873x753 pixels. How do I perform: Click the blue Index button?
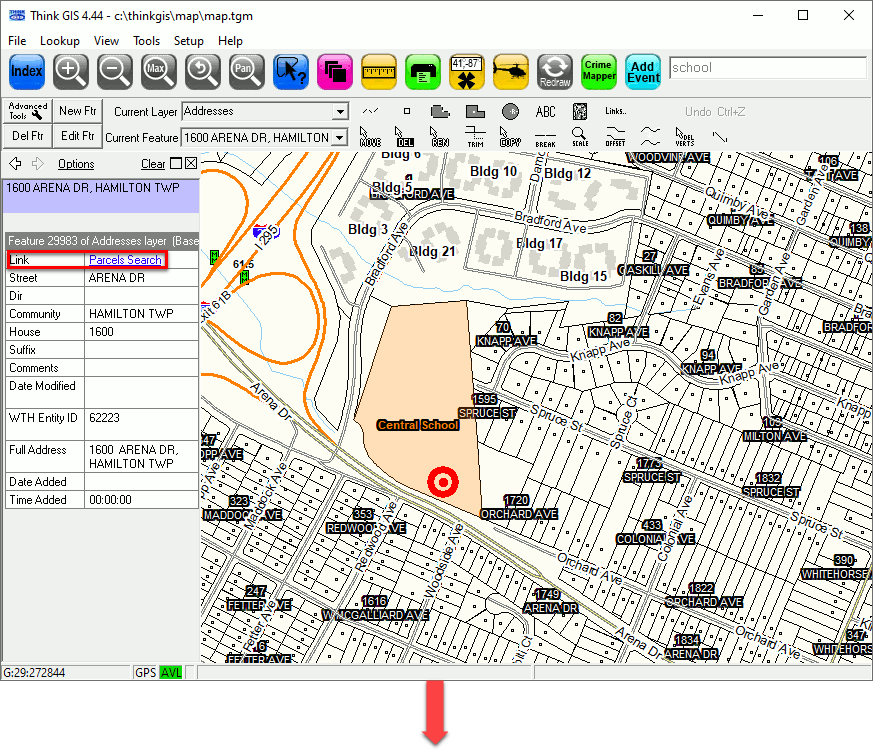pyautogui.click(x=27, y=71)
